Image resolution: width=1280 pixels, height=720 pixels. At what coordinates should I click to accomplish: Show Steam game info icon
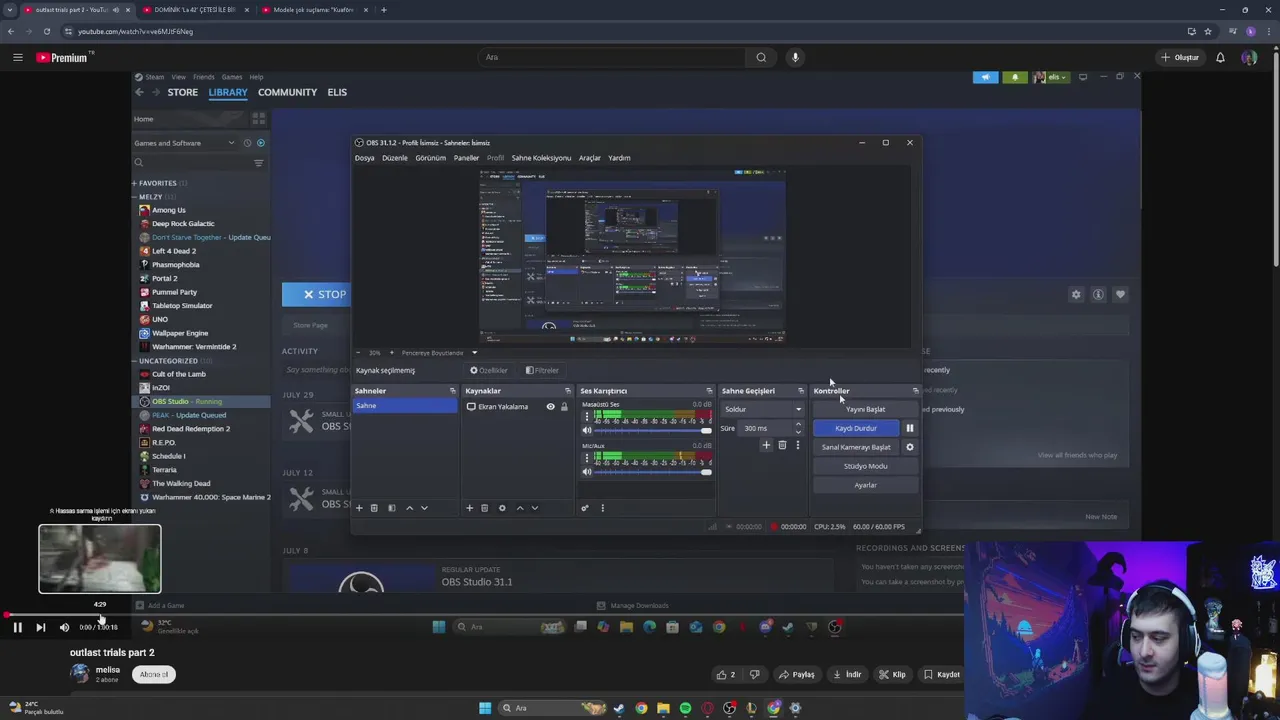pyautogui.click(x=1098, y=294)
